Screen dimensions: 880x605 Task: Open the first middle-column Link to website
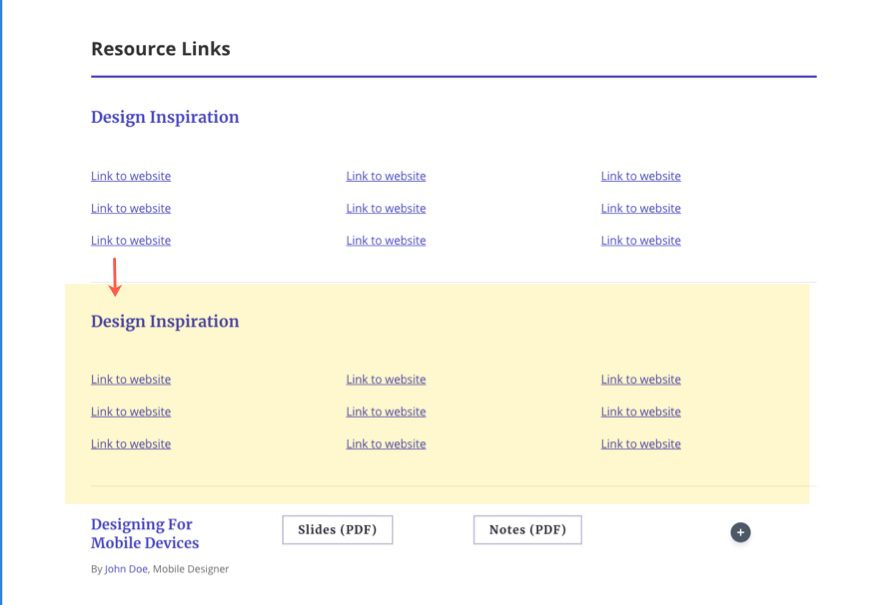(386, 176)
